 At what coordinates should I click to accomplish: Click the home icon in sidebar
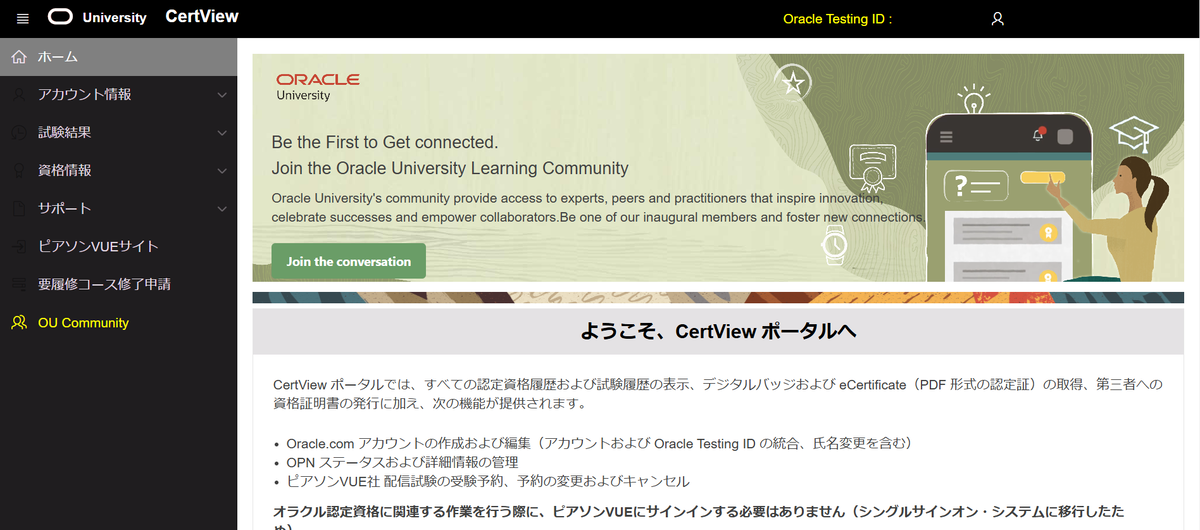[x=19, y=57]
